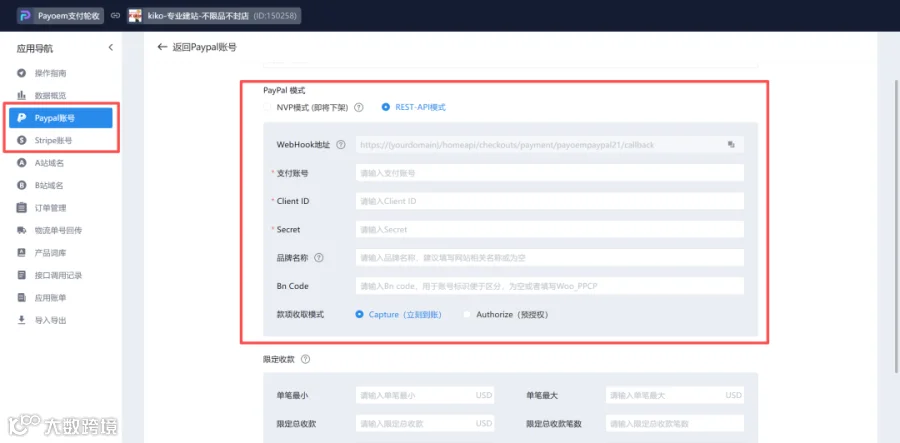The height and width of the screenshot is (443, 900).
Task: Click the help icon beside 限定收款
Action: click(305, 359)
